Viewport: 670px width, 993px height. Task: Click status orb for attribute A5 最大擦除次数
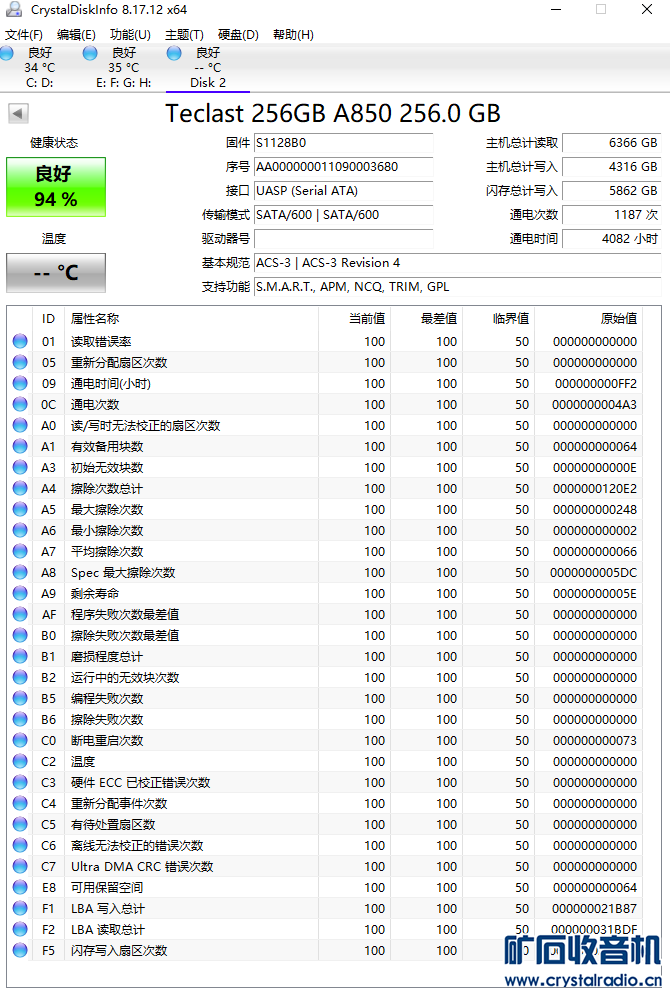(20, 509)
